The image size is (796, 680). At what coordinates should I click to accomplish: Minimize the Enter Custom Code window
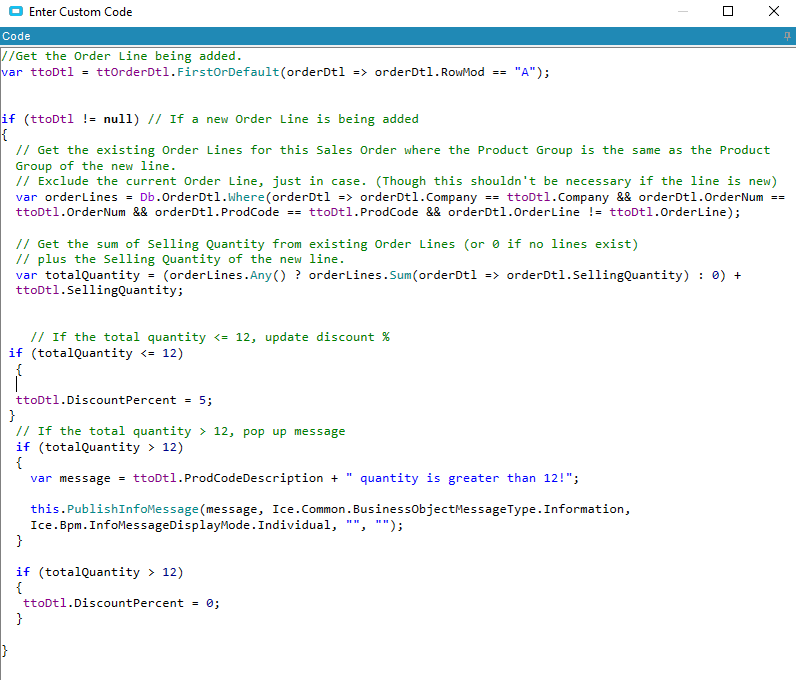click(x=683, y=11)
